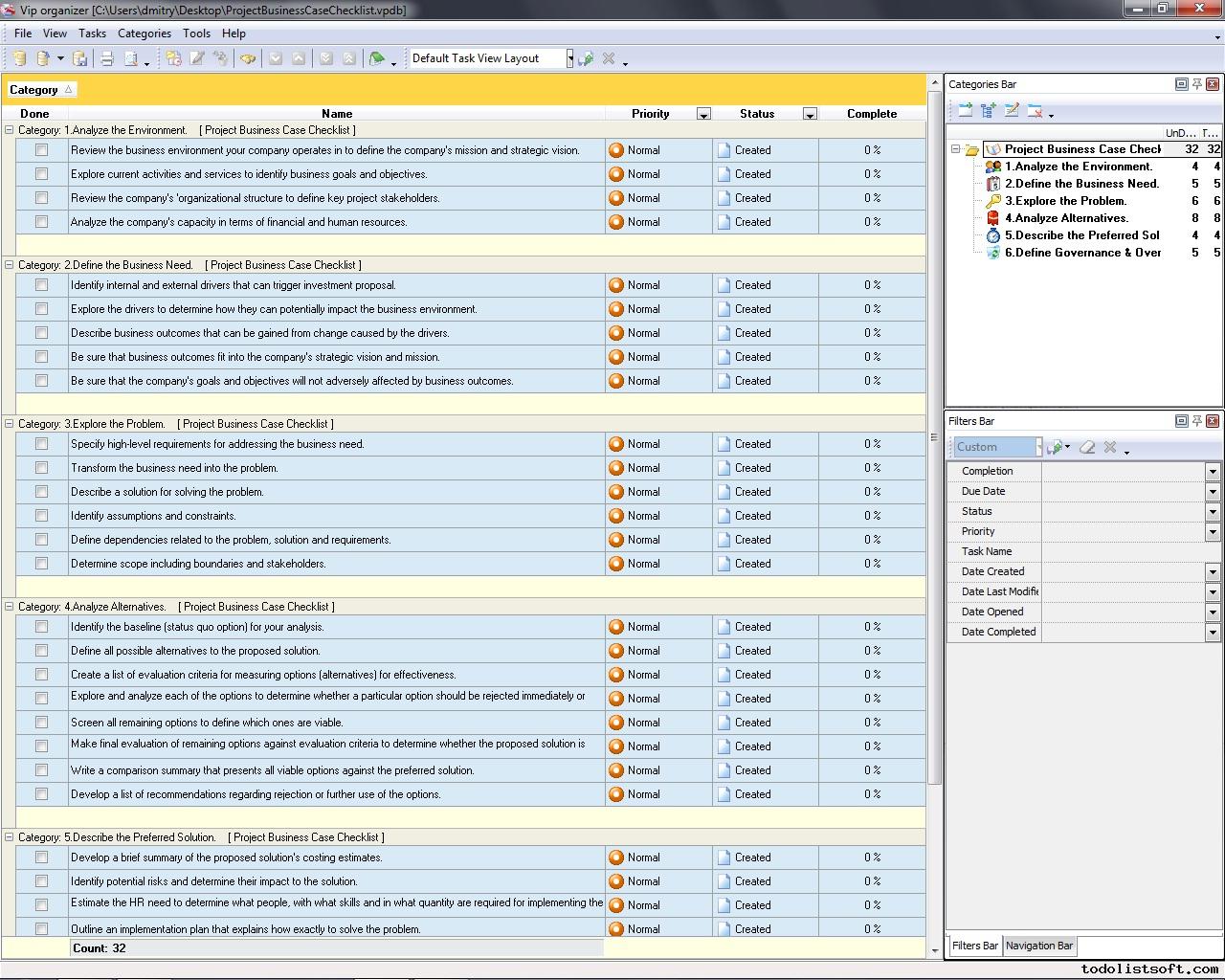Pin the Categories Bar panel

1196,84
